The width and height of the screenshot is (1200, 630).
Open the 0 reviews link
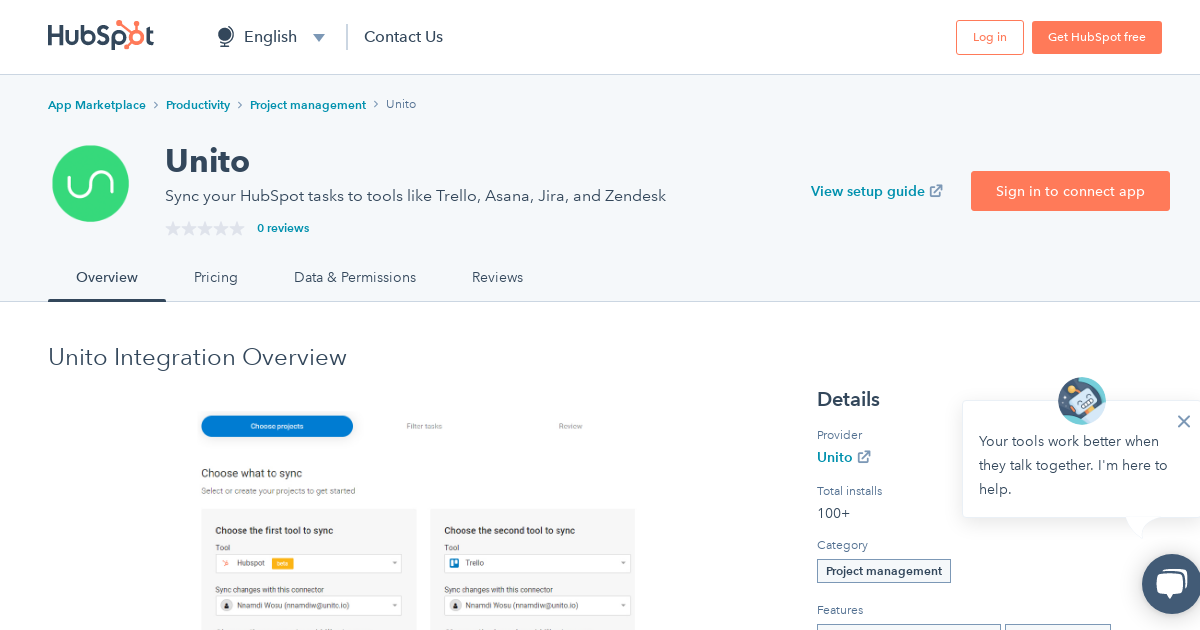(x=283, y=228)
